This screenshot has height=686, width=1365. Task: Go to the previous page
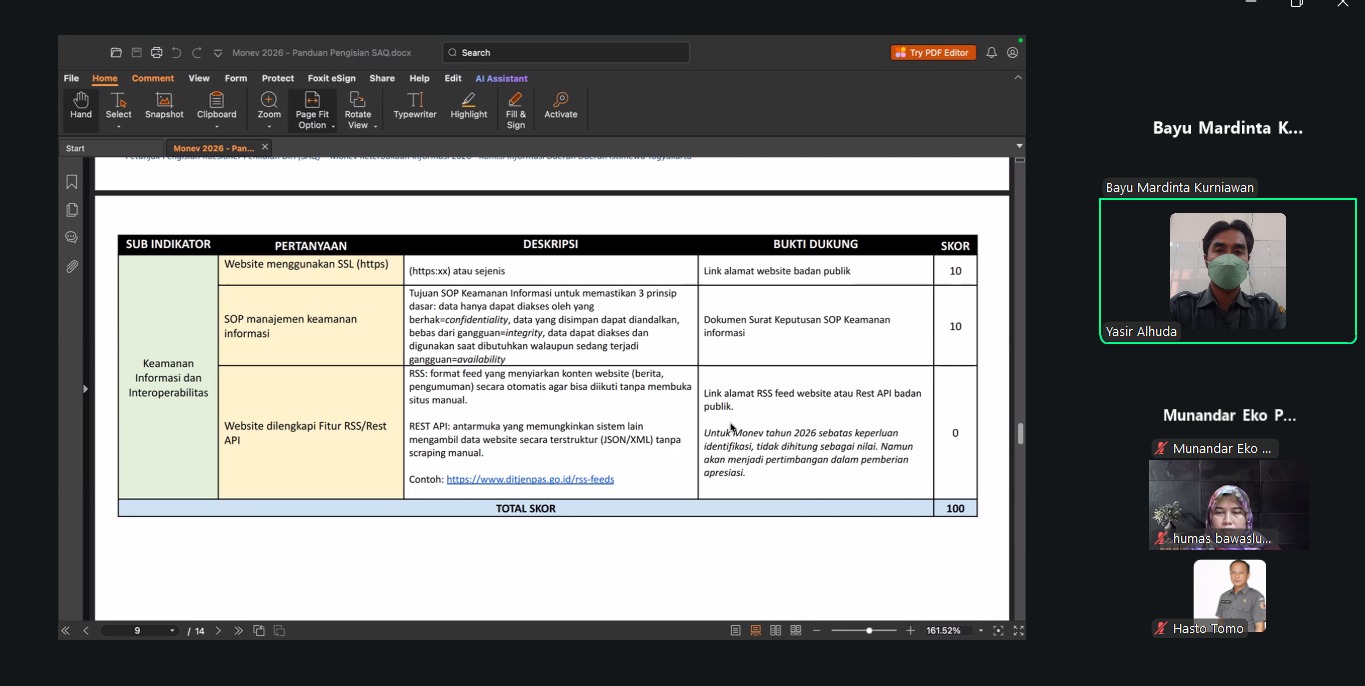(x=86, y=631)
